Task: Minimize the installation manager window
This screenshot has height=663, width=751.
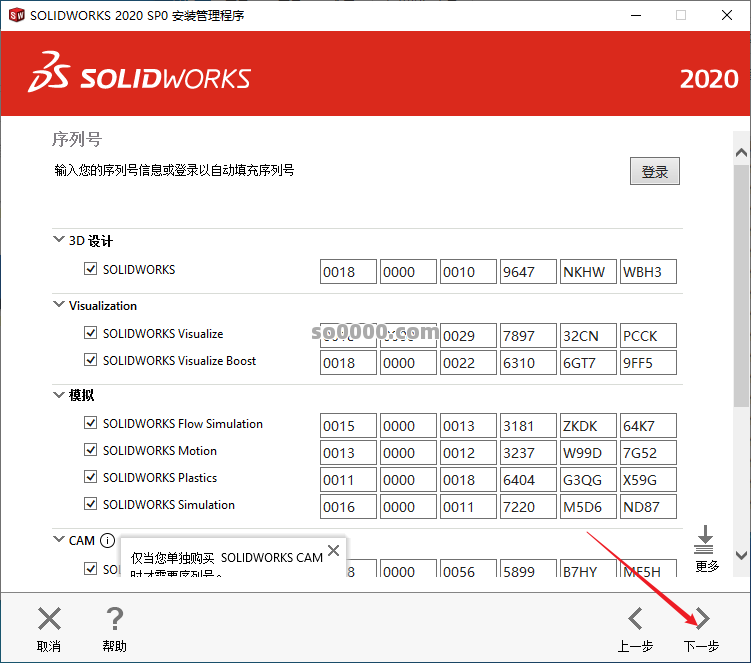Action: click(x=636, y=15)
